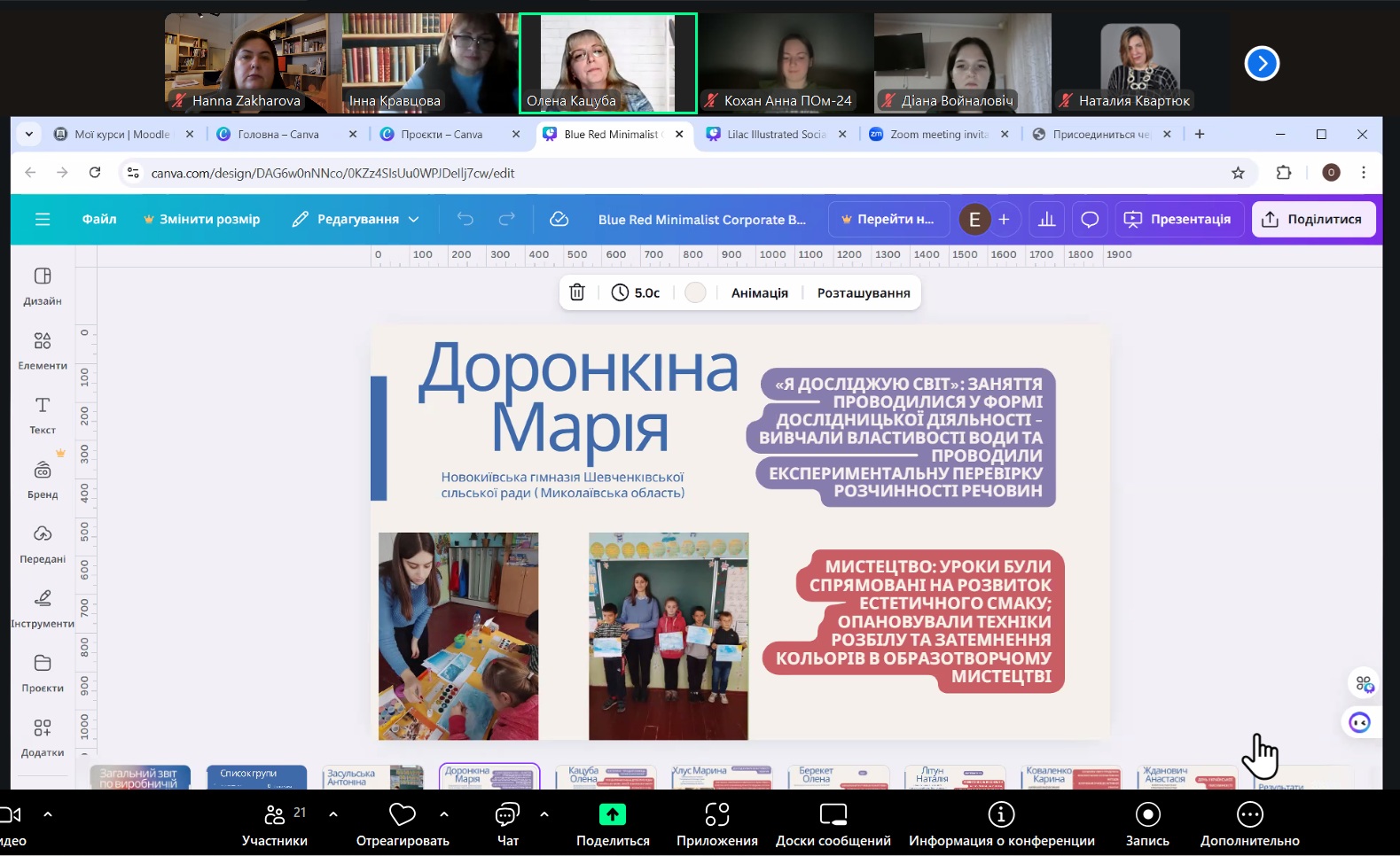The height and width of the screenshot is (856, 1400).
Task: Select the Text tool in sidebar
Action: point(43,415)
